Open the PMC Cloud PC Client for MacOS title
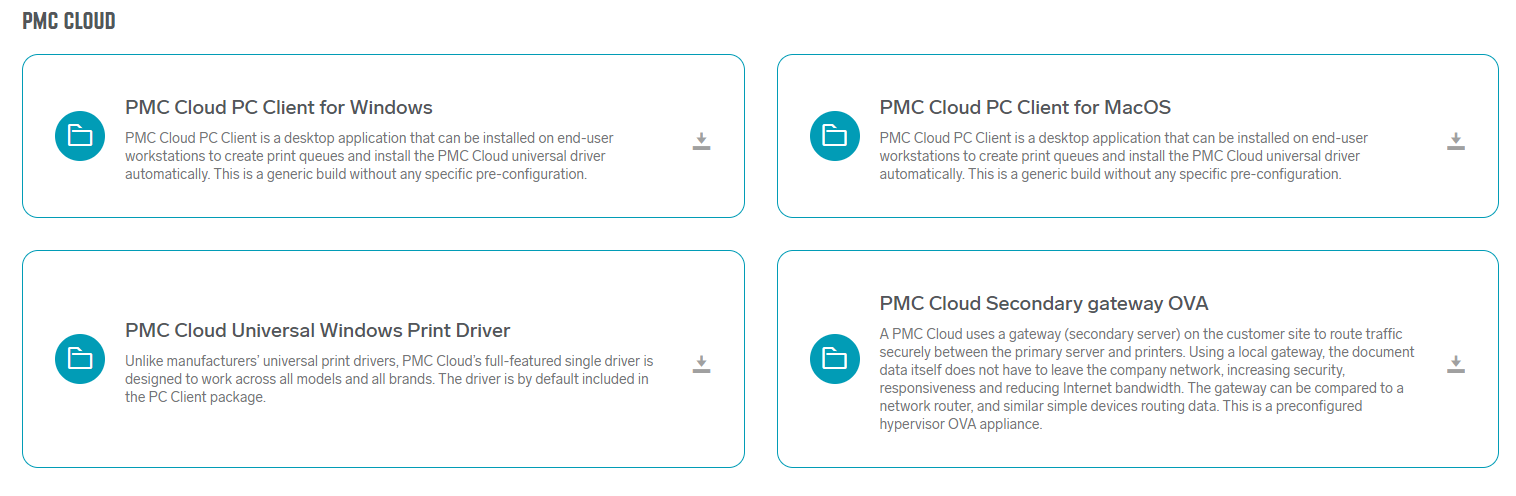 click(x=1025, y=107)
